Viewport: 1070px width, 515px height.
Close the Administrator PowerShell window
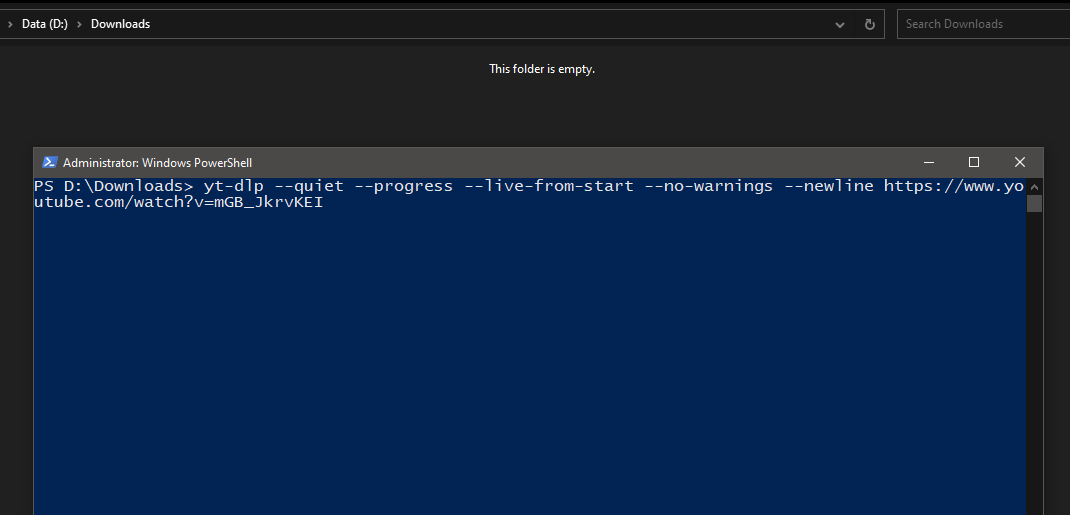1019,162
